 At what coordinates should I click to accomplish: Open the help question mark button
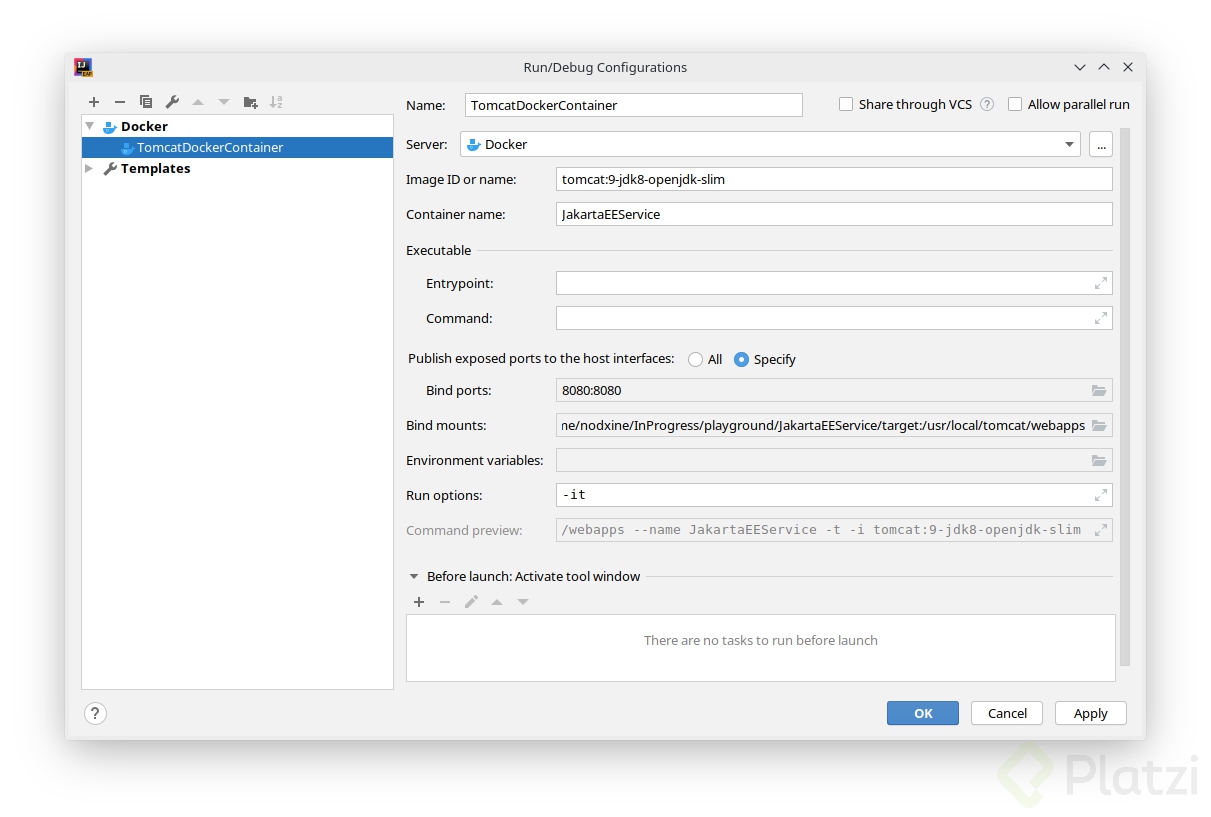point(95,713)
